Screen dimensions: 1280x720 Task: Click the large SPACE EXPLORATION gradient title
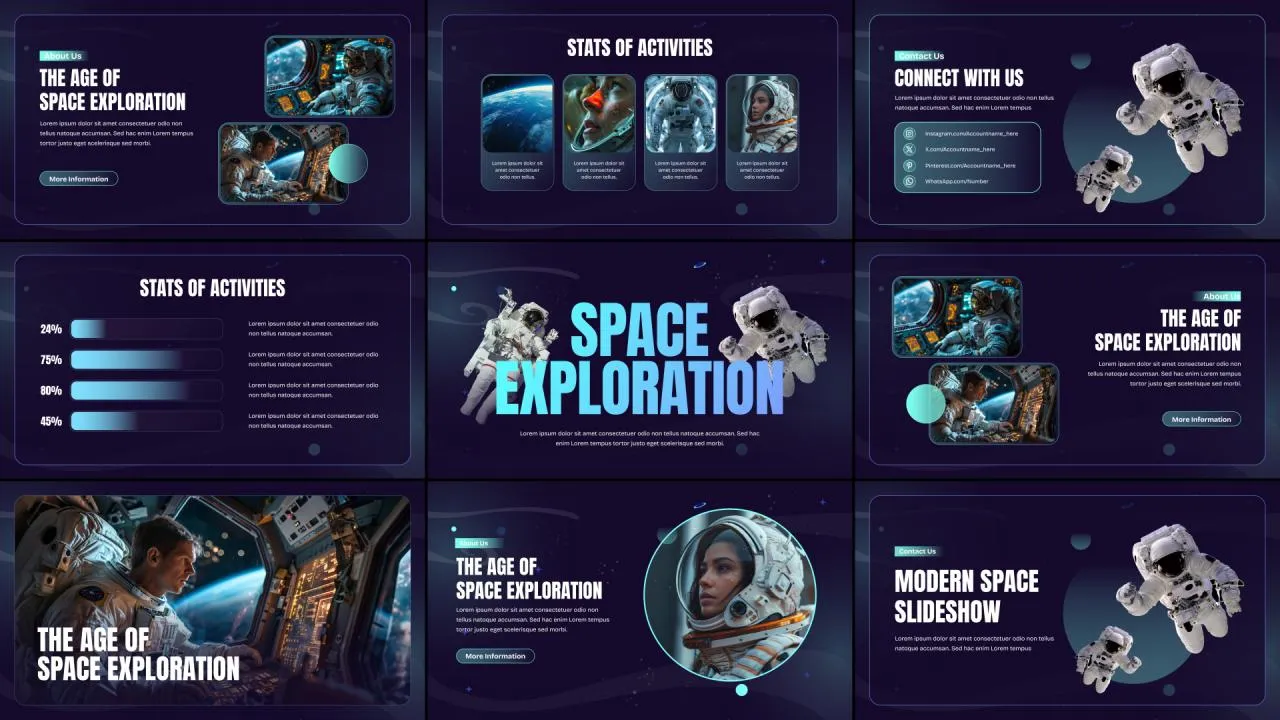tap(640, 359)
